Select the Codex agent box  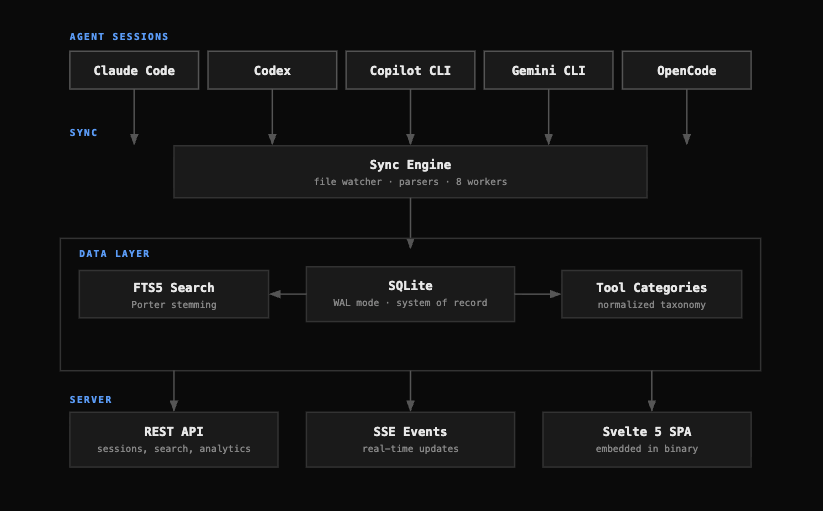272,70
